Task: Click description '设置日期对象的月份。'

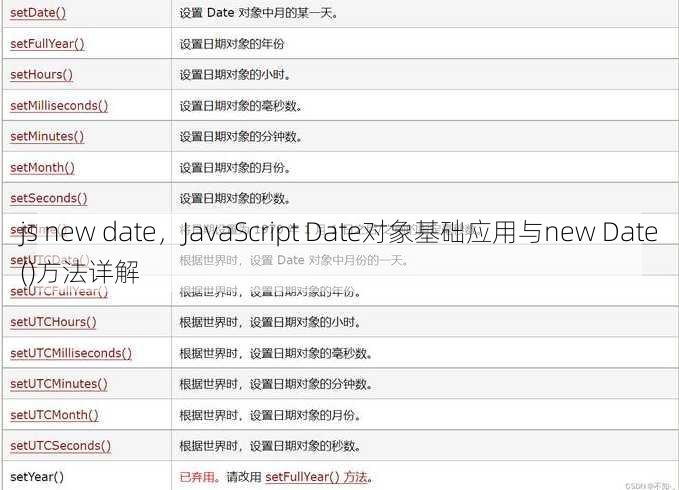Action: (x=235, y=168)
